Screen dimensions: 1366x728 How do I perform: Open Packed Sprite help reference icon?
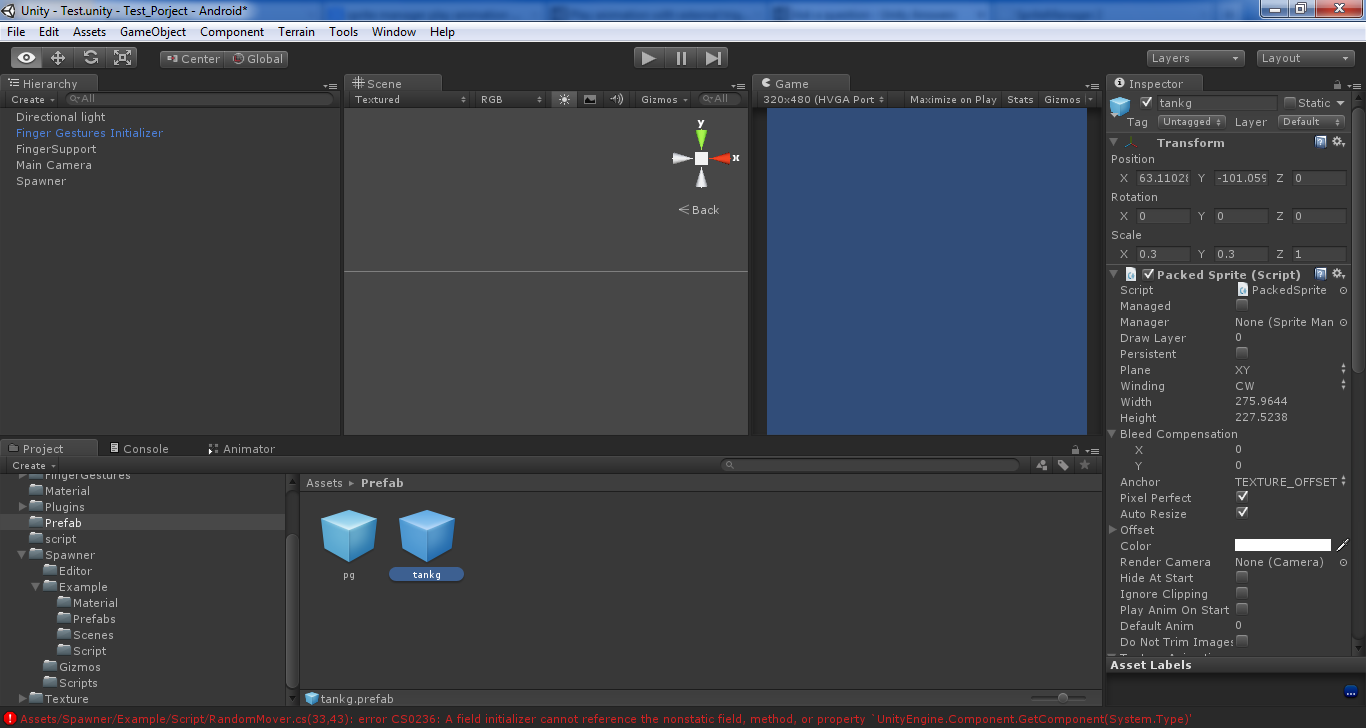[1321, 274]
